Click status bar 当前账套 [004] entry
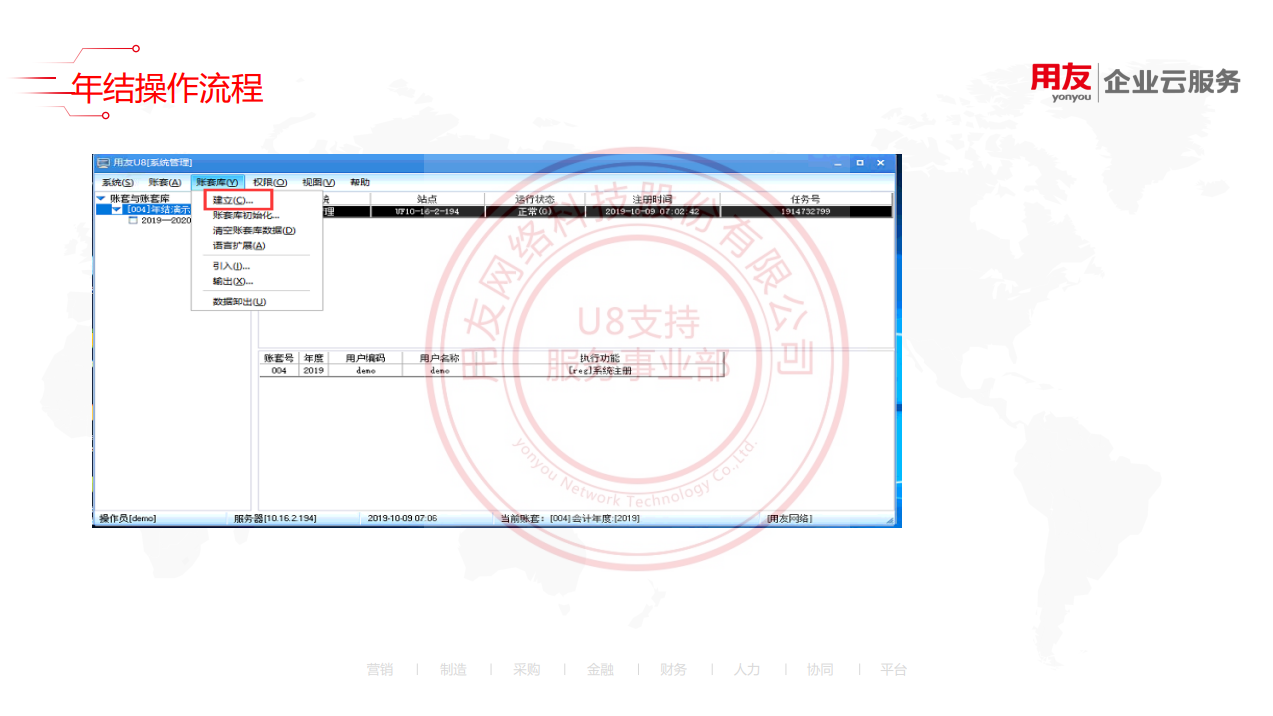Screen dimensions: 1273x716 coord(570,518)
